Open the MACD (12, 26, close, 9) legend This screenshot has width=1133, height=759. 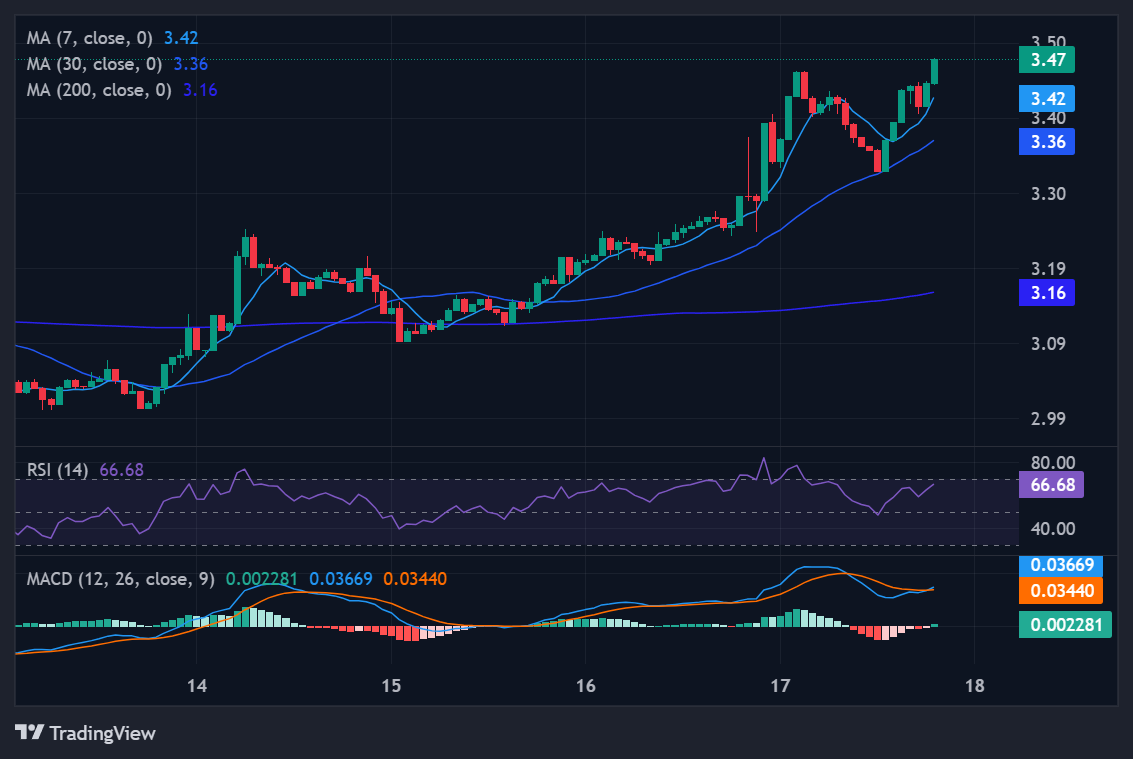[x=120, y=579]
